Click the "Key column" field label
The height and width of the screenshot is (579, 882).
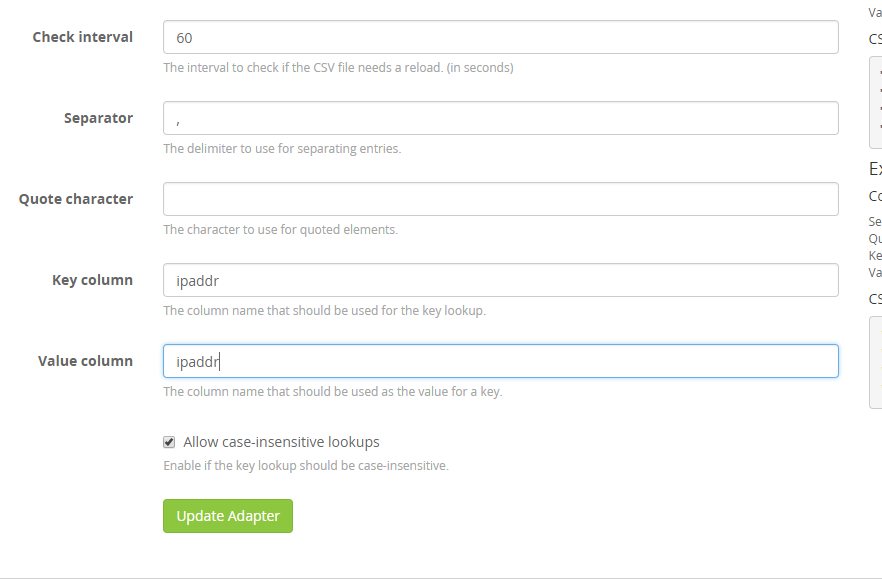click(92, 280)
